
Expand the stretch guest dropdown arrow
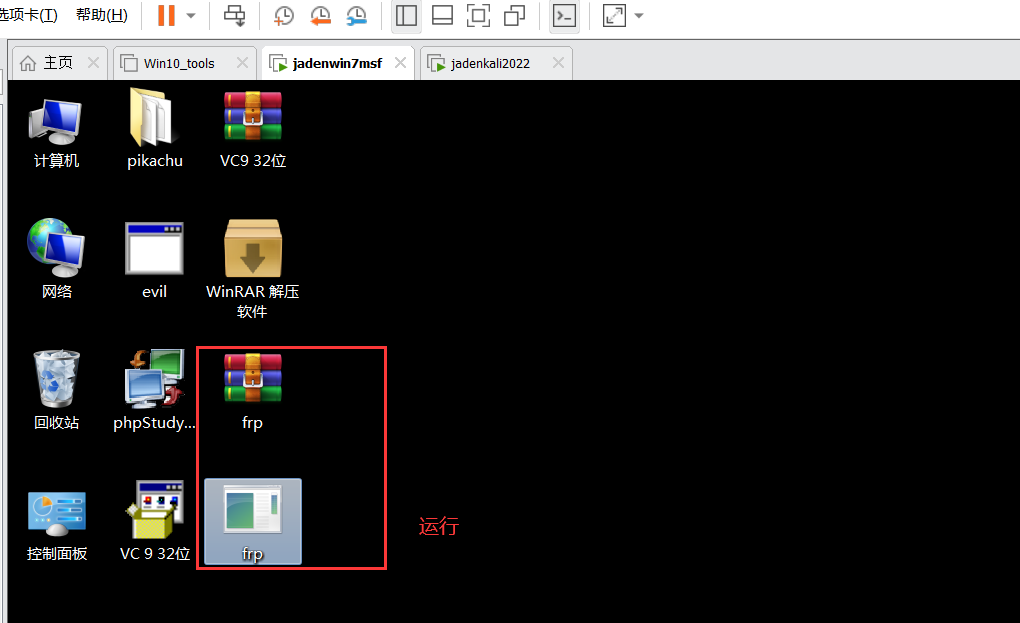pyautogui.click(x=639, y=16)
